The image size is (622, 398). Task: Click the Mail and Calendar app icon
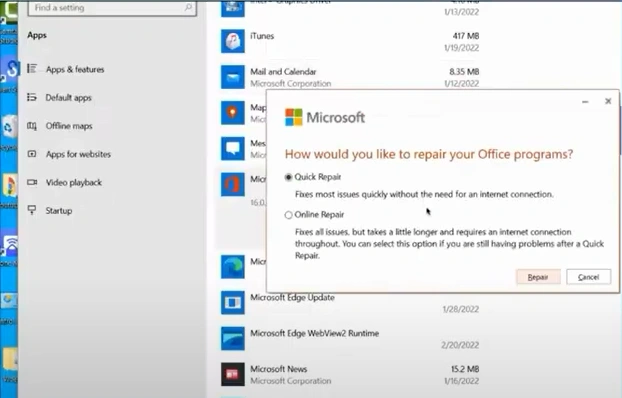point(232,77)
